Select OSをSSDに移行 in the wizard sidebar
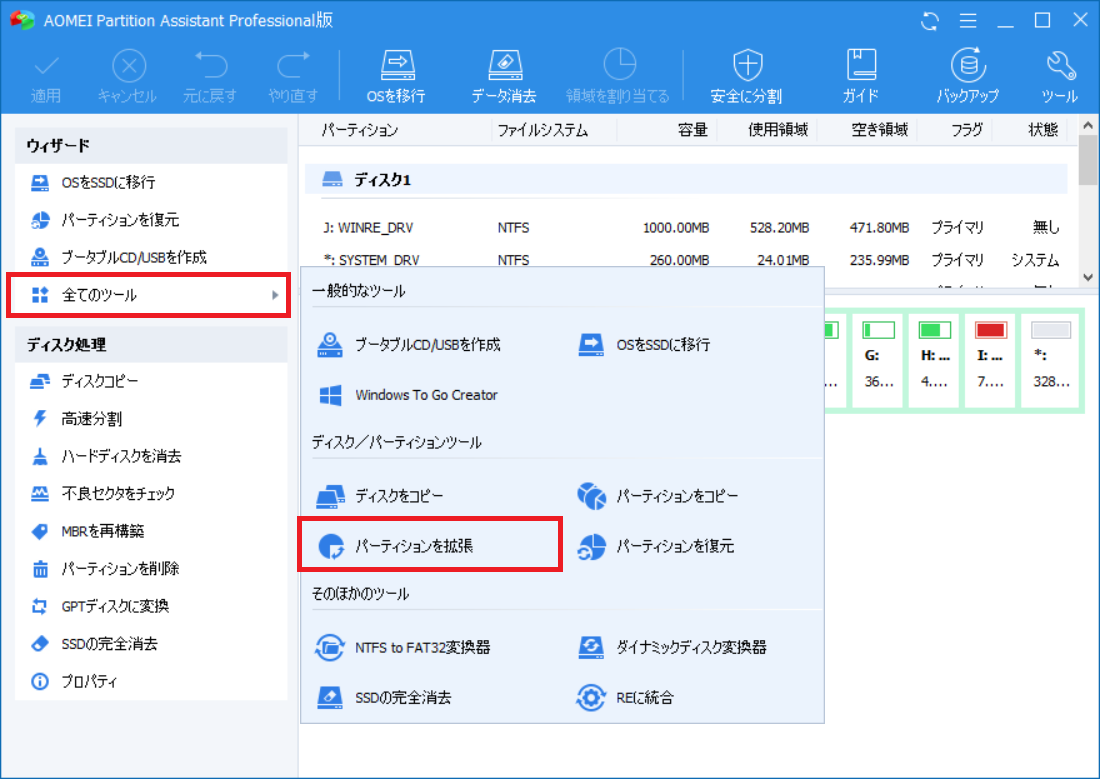The image size is (1100, 779). tap(151, 182)
